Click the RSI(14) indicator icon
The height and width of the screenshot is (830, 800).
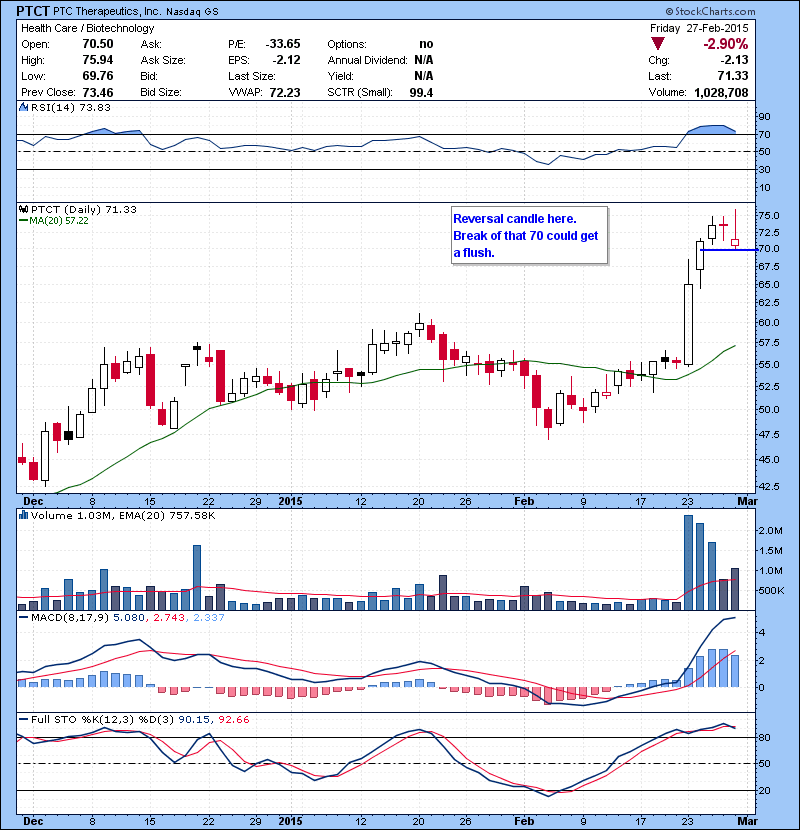coord(23,107)
